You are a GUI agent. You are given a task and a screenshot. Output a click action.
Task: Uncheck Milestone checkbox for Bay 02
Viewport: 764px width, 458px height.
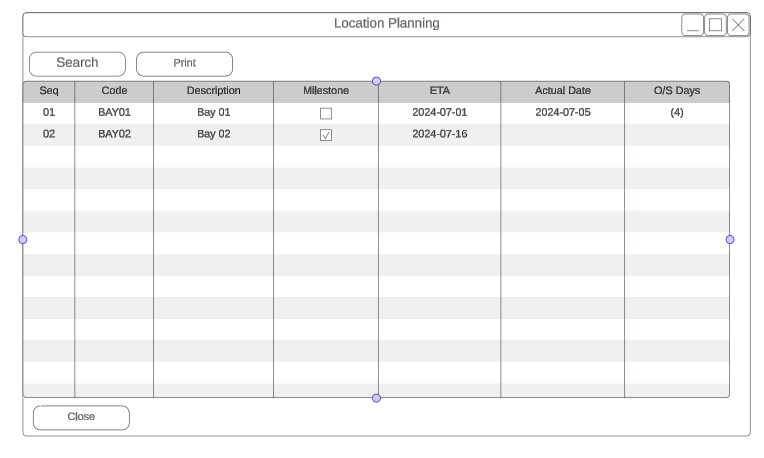click(x=326, y=135)
